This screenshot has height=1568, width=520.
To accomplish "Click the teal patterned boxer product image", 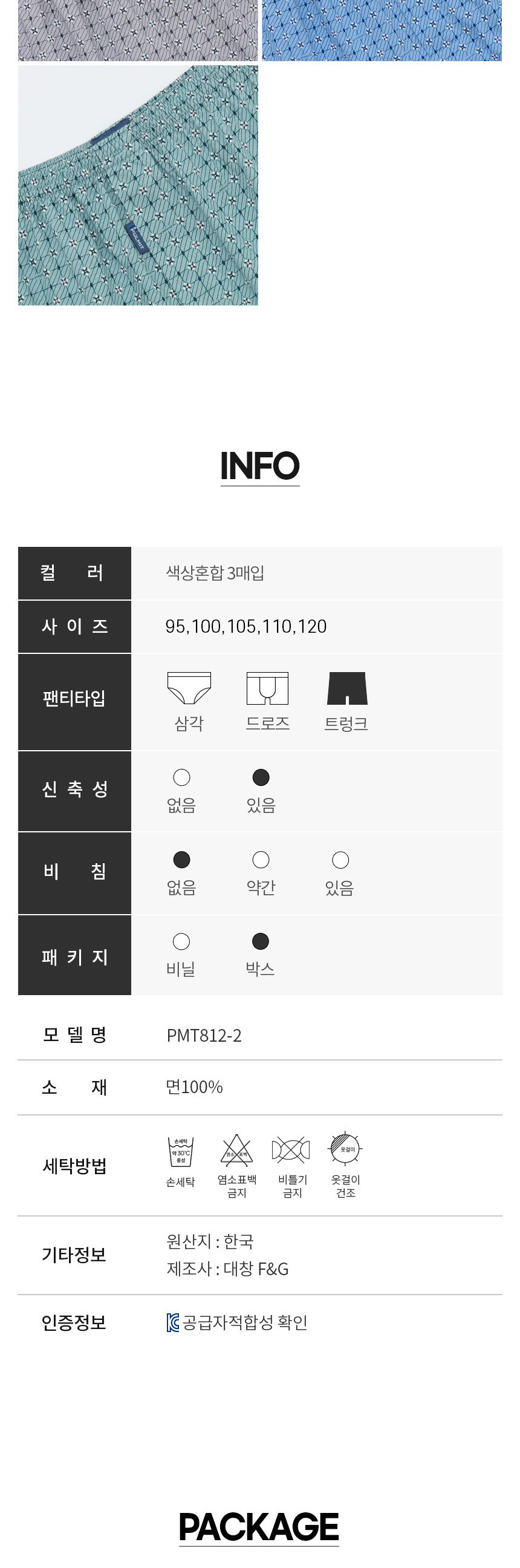I will pyautogui.click(x=138, y=186).
